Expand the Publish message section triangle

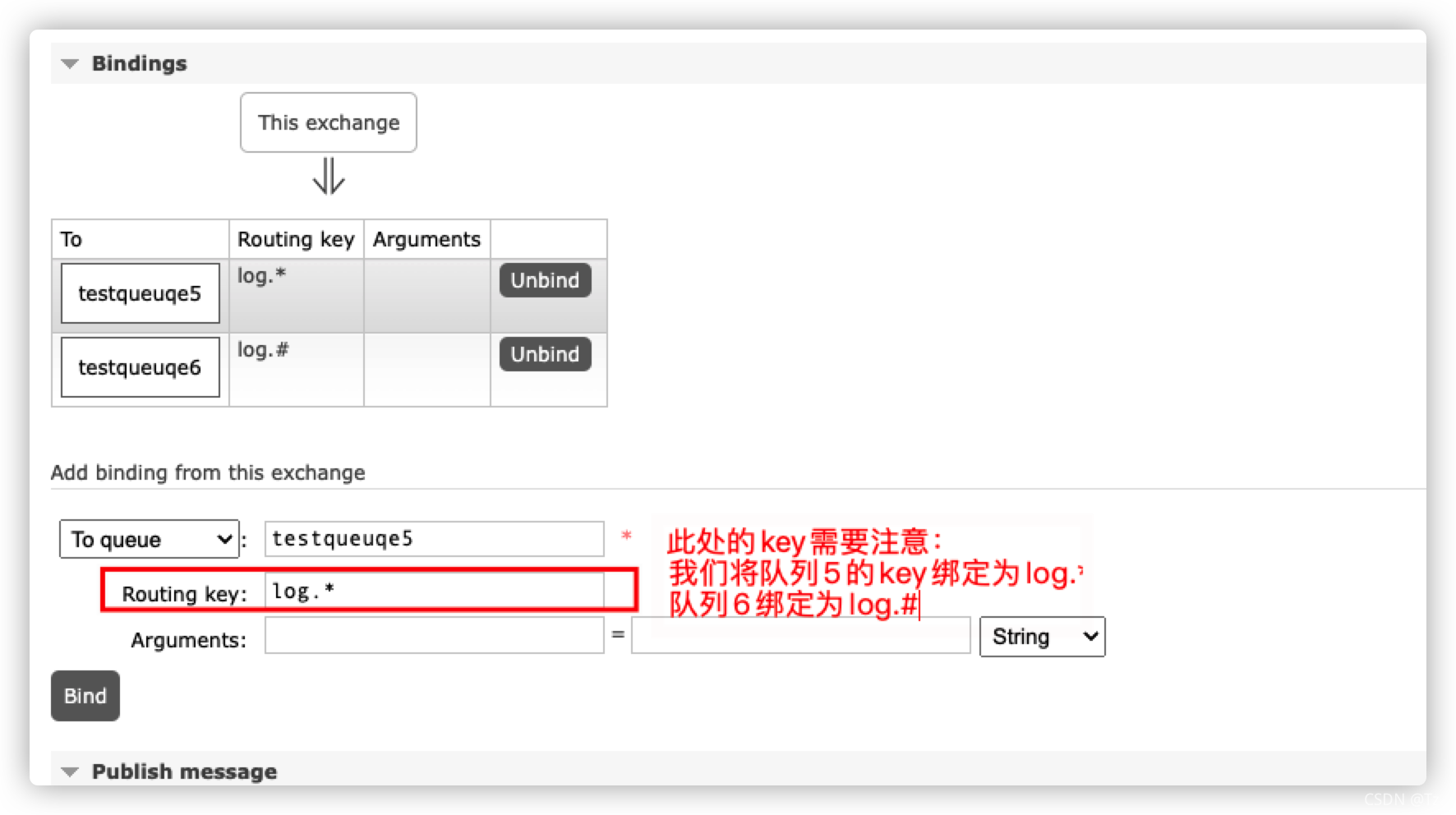(70, 772)
